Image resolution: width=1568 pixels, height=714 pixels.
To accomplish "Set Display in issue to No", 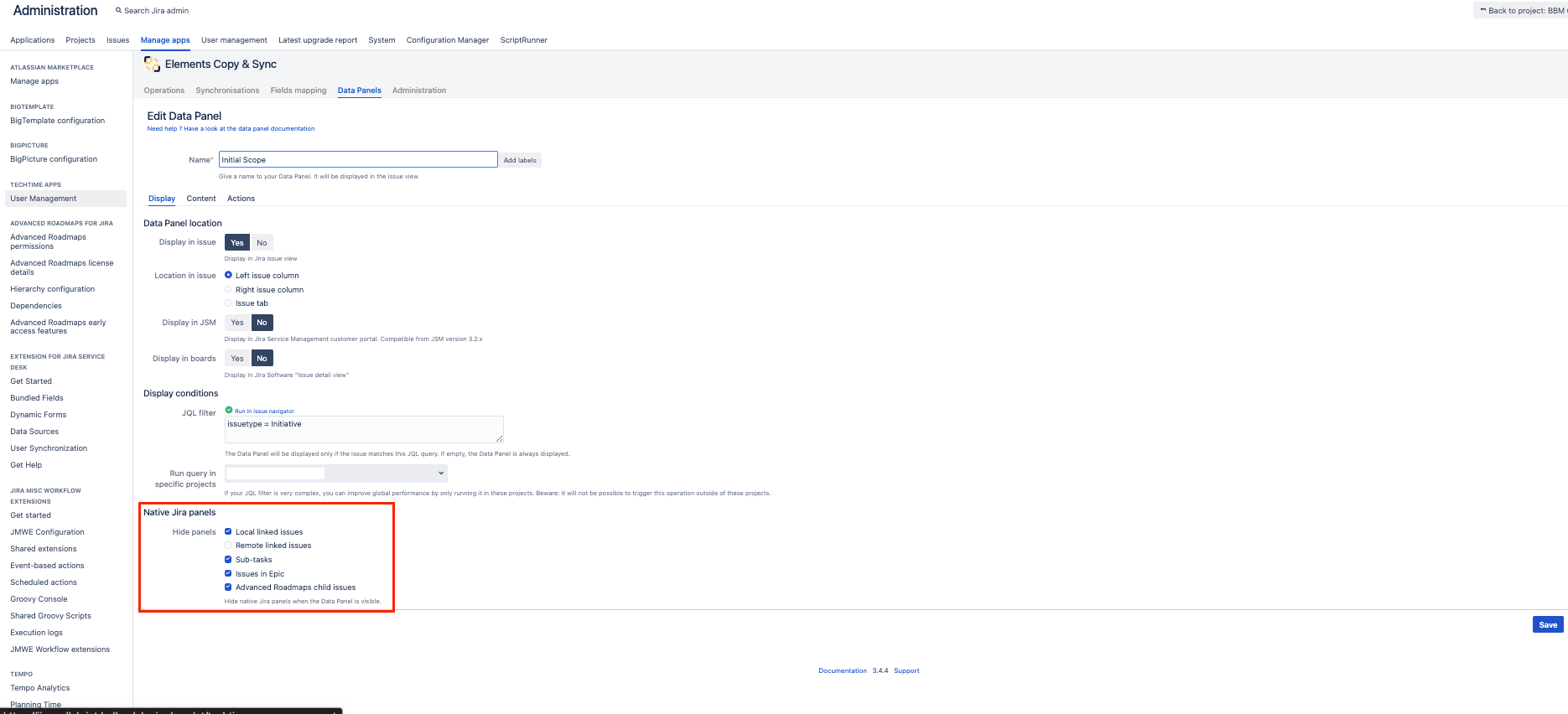I will coord(262,242).
